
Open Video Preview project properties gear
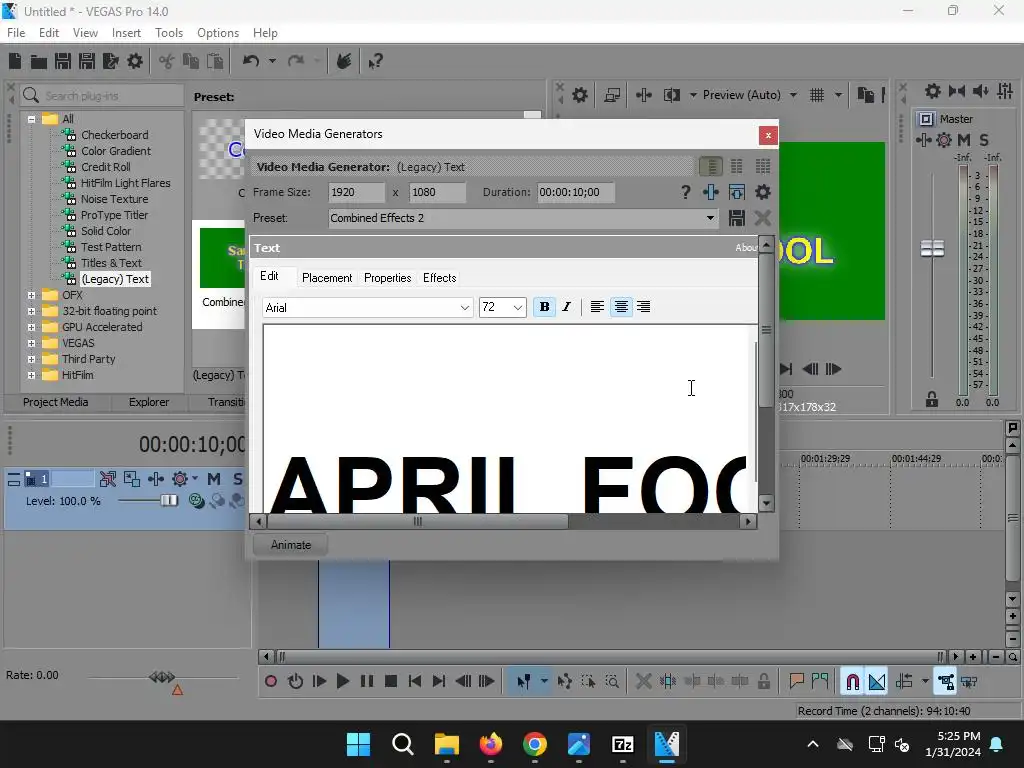tap(580, 95)
